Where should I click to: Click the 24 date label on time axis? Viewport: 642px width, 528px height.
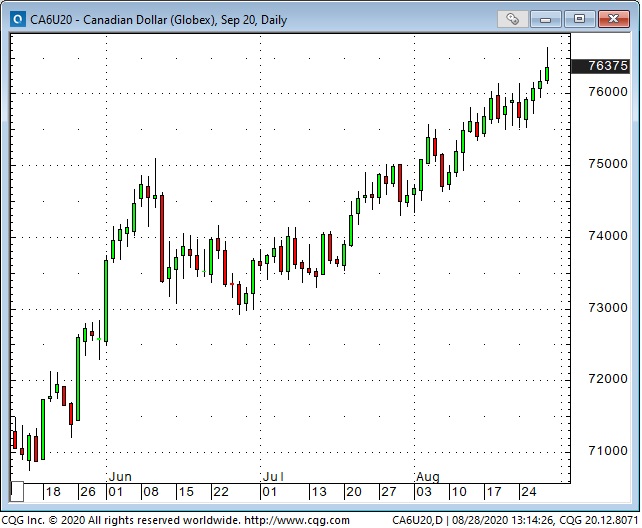pyautogui.click(x=529, y=492)
